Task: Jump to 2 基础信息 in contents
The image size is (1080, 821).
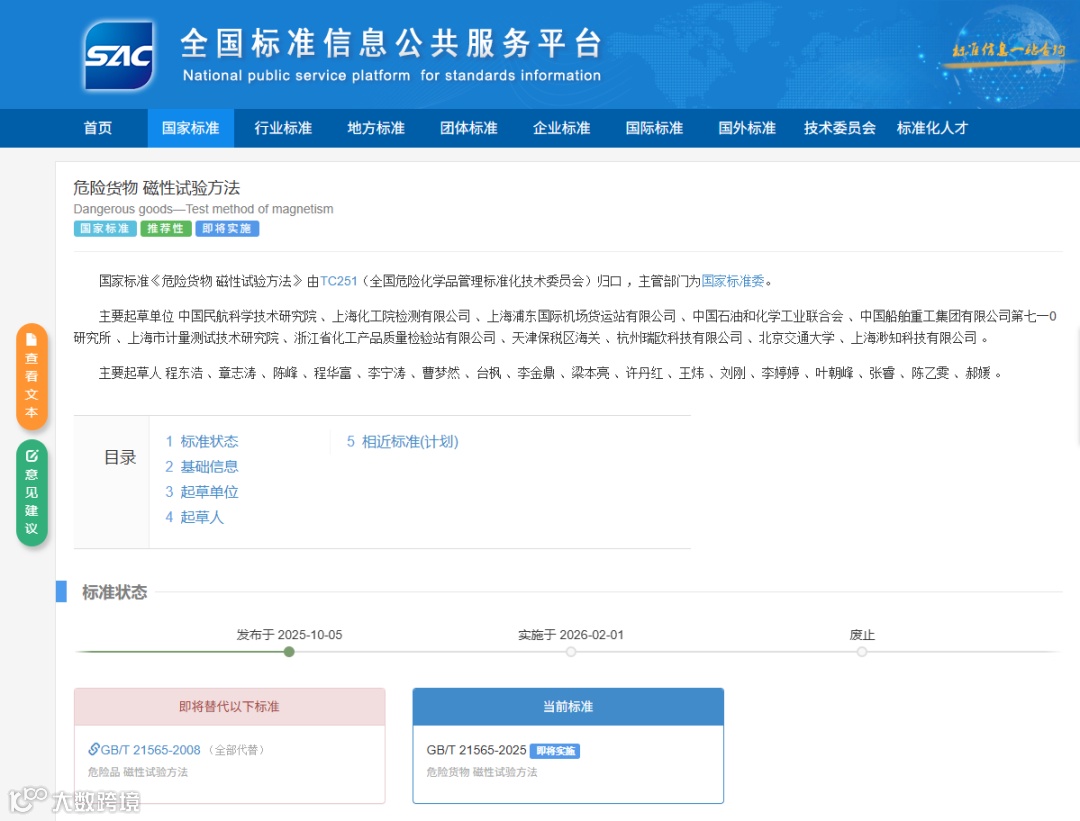Action: [202, 467]
